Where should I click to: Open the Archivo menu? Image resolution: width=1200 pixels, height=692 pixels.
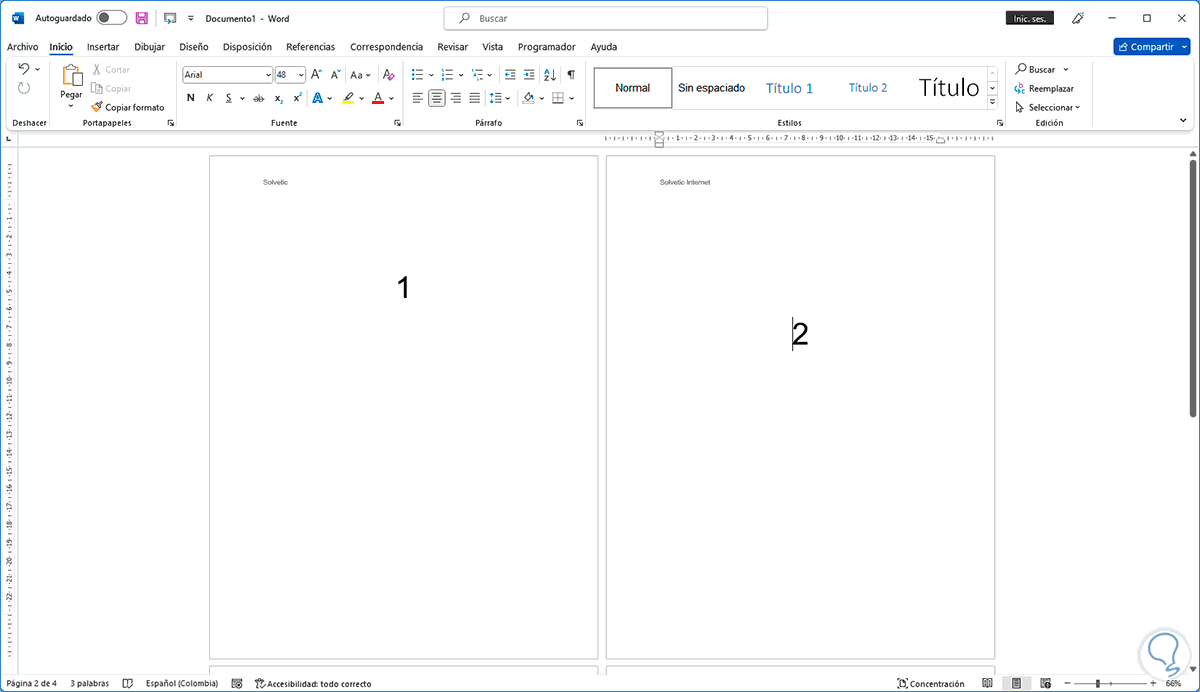point(22,47)
